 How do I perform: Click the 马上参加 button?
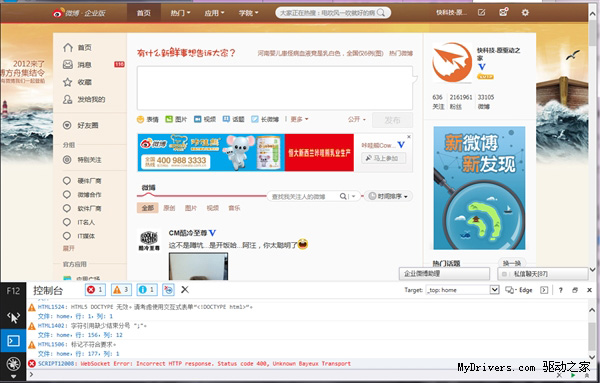[383, 158]
